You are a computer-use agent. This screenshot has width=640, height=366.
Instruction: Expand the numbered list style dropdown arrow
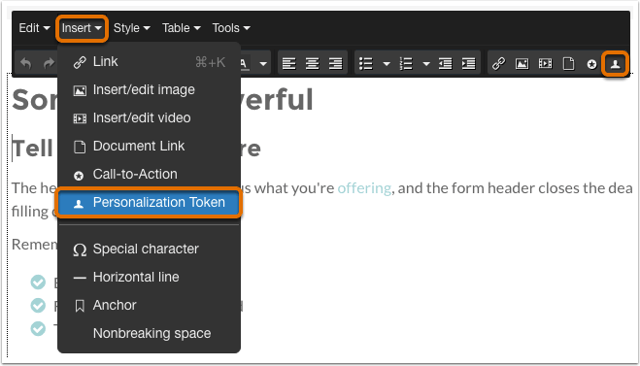426,64
